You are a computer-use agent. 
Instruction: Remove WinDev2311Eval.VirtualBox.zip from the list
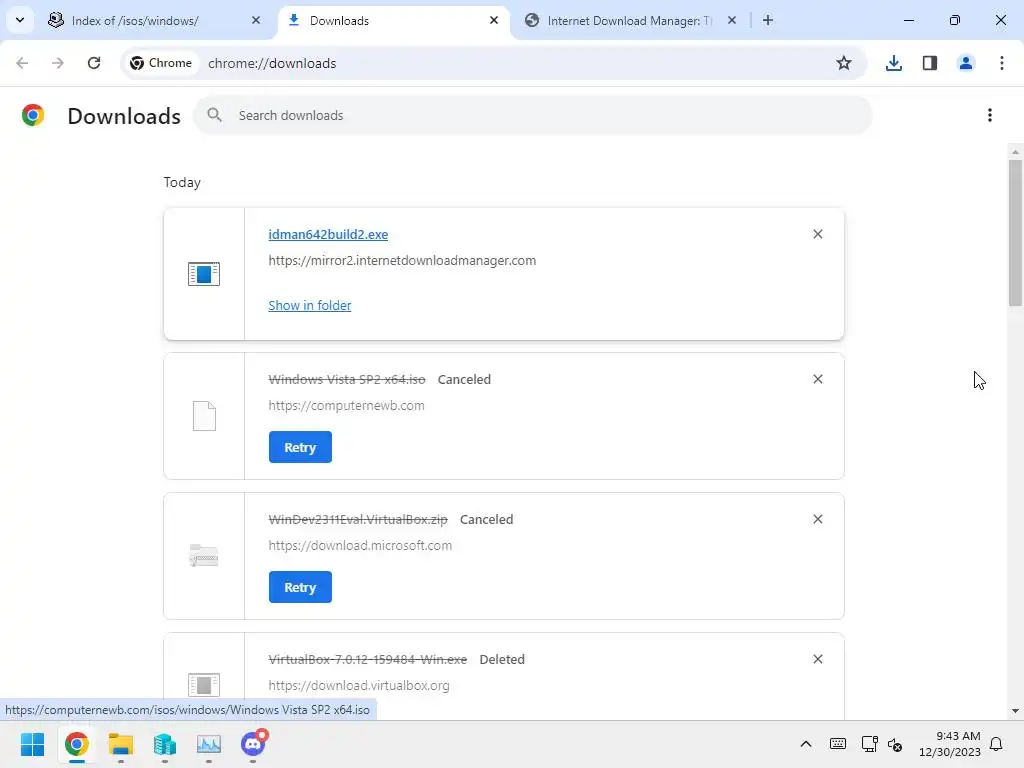(818, 519)
